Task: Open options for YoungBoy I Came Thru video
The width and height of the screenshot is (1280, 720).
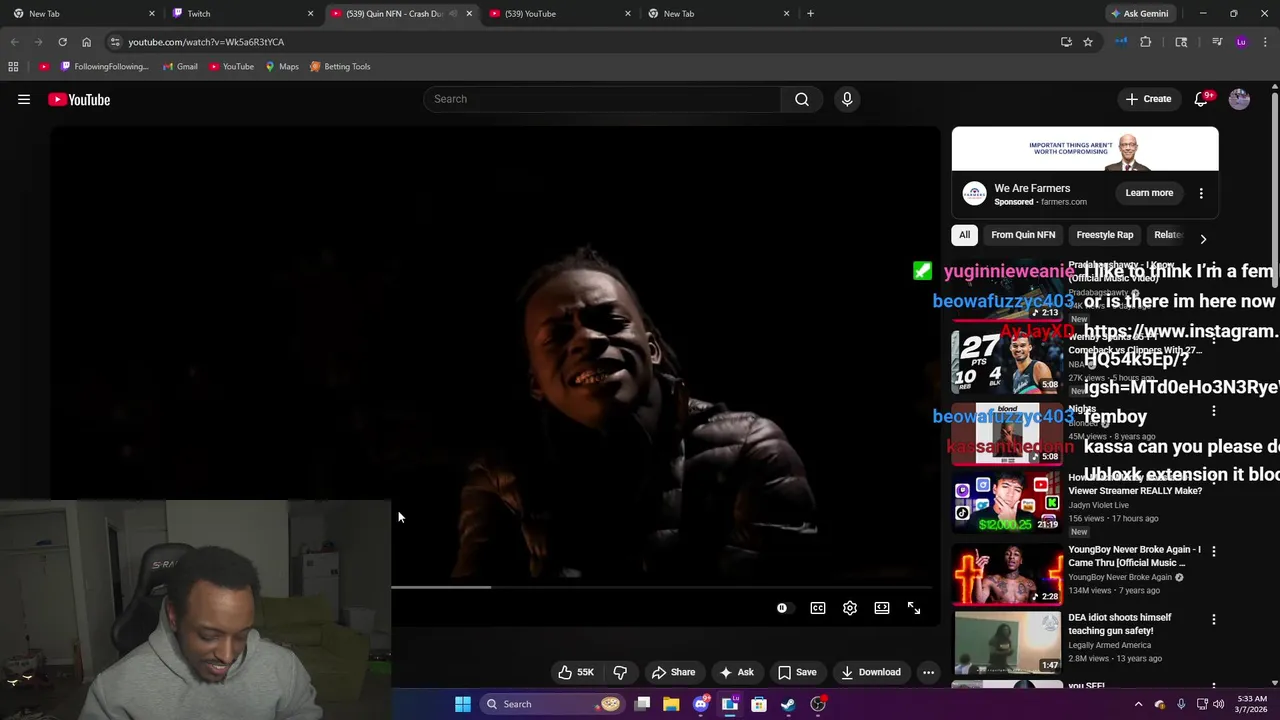Action: click(1214, 551)
